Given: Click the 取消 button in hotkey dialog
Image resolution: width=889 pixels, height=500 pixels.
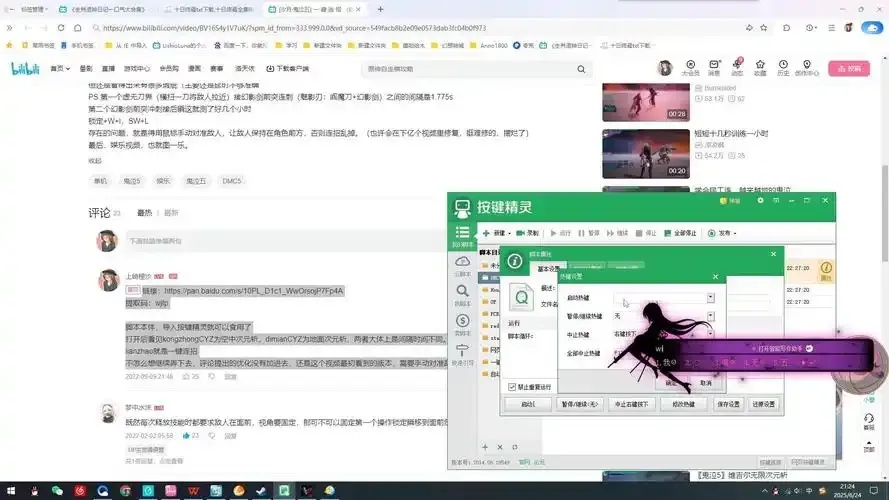Looking at the screenshot, I should 706,383.
